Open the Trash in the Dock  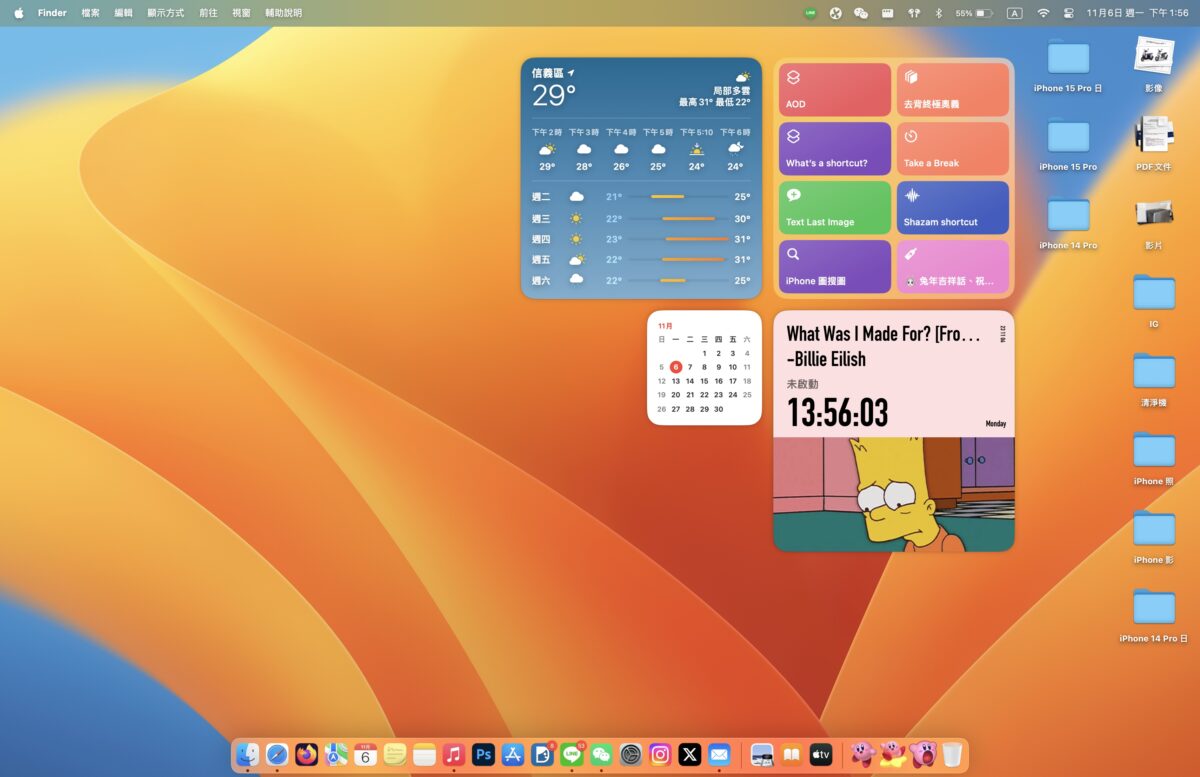point(952,755)
